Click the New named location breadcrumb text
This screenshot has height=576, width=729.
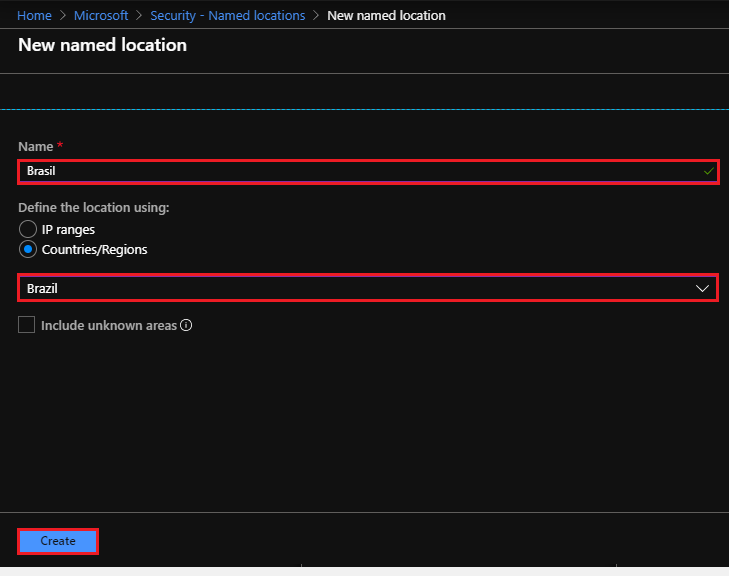(386, 15)
